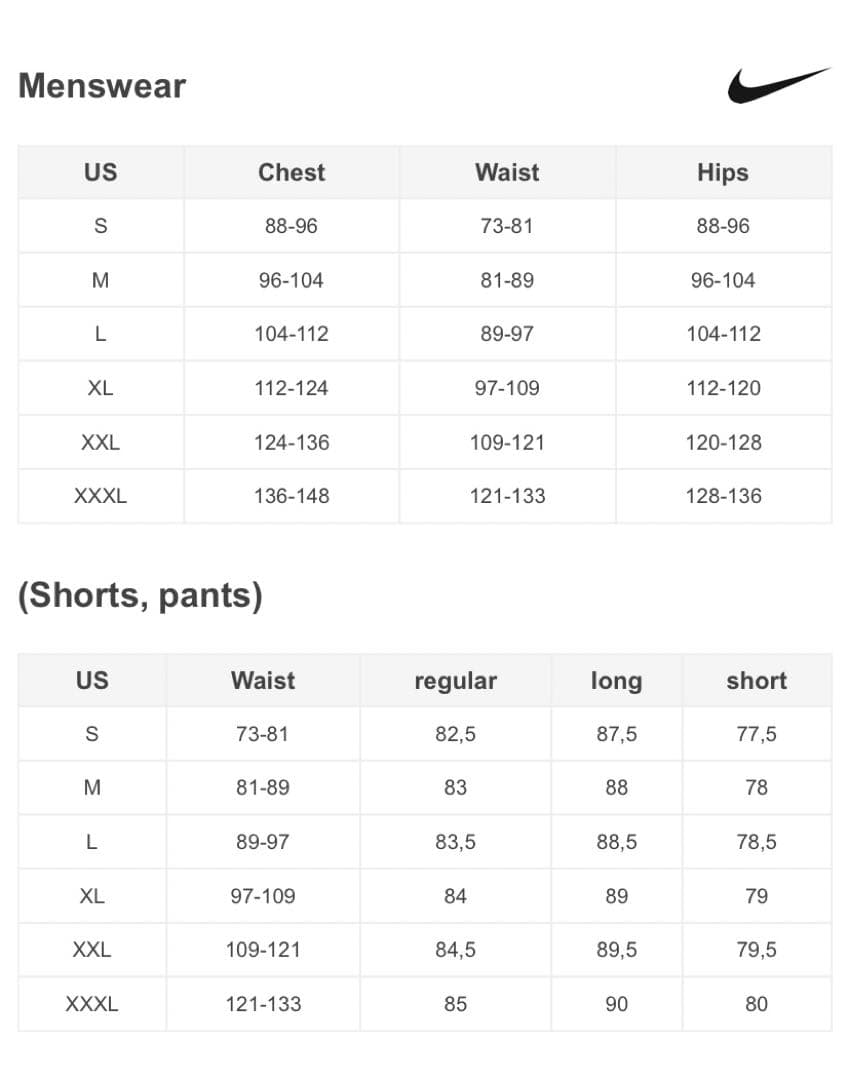Click the Nike swoosh logo
Screen dimensions: 851x1080
[x=778, y=84]
